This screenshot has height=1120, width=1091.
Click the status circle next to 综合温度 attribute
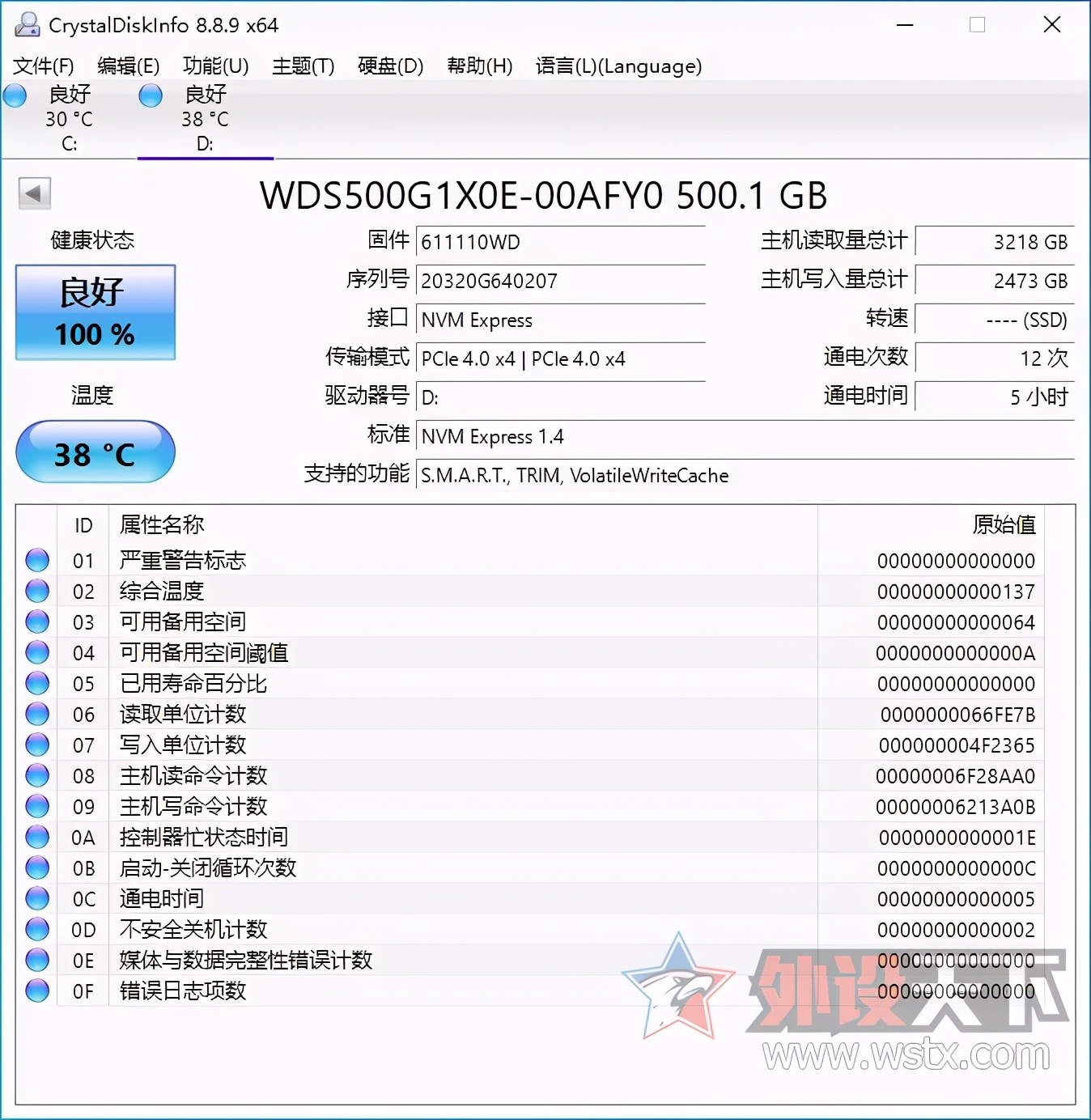[x=36, y=590]
